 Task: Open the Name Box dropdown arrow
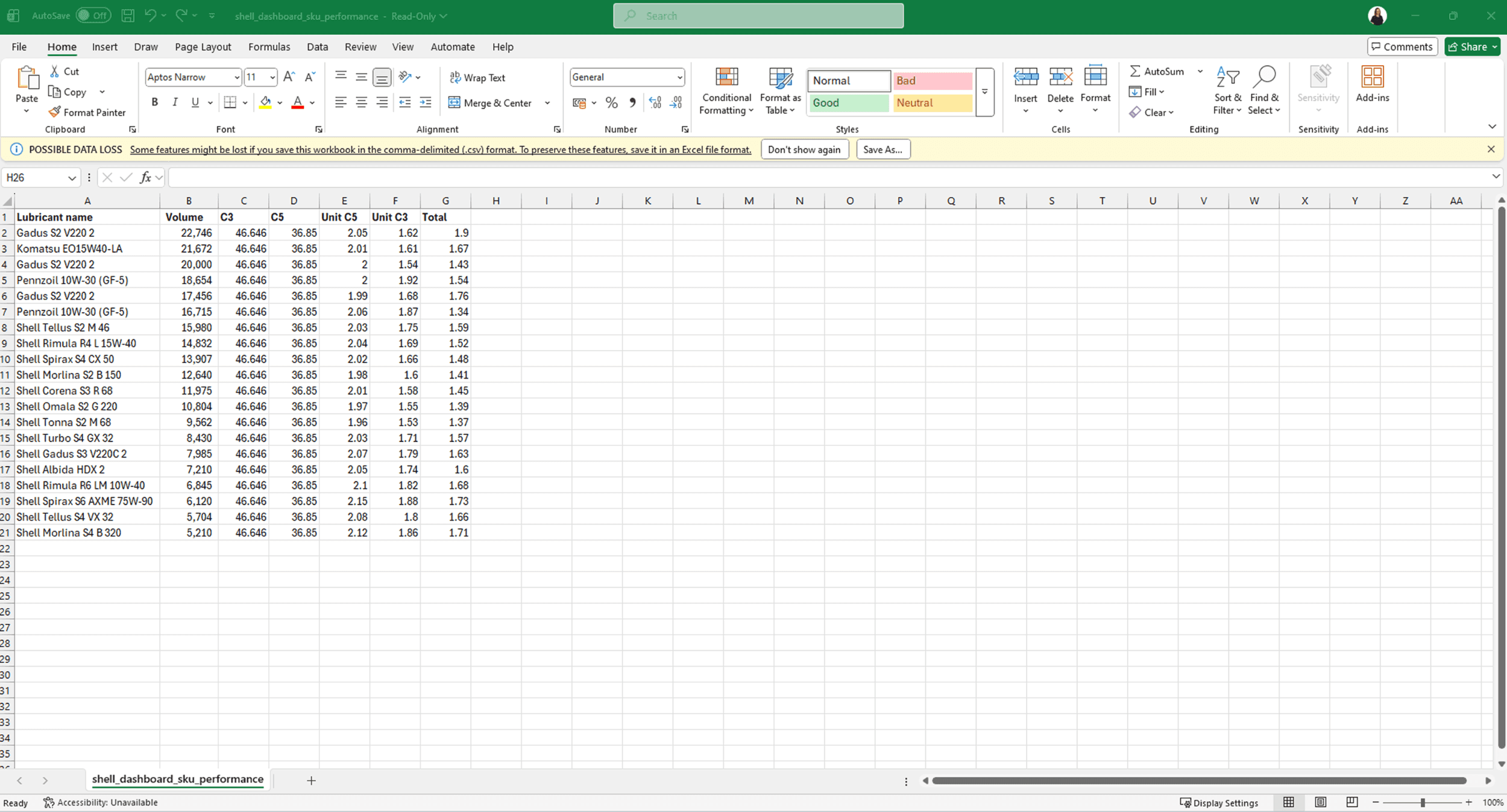[71, 177]
